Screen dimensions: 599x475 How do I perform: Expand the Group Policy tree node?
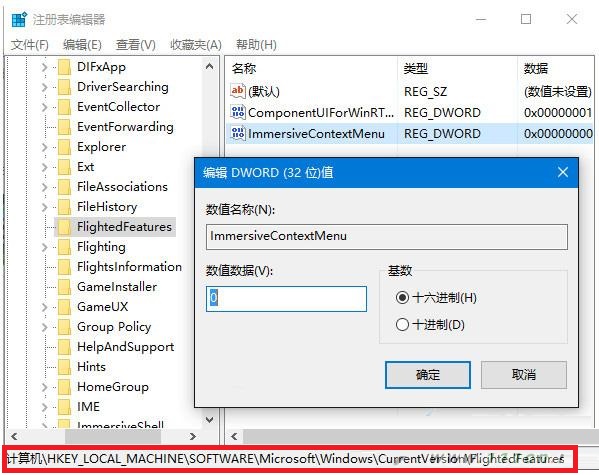44,327
